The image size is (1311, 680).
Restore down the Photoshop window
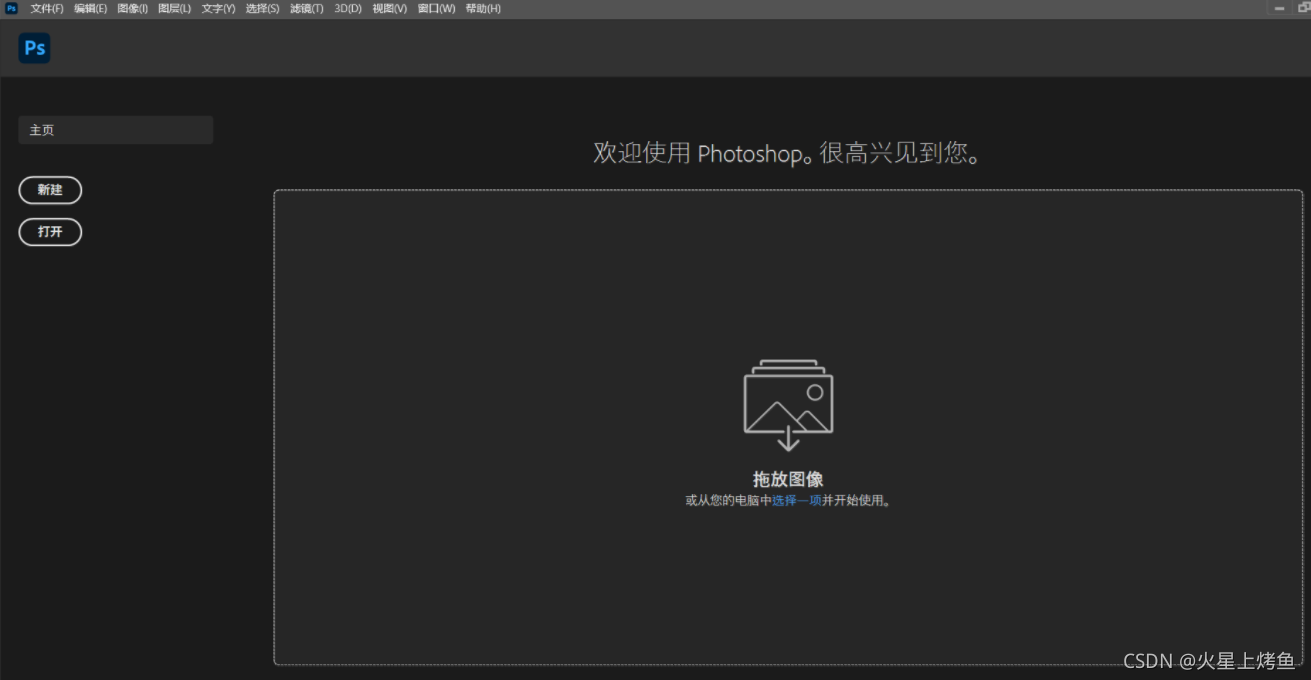pos(1303,8)
